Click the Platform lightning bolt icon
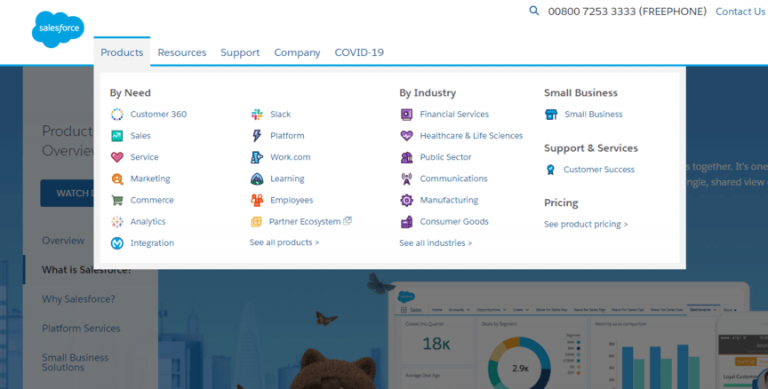Screen dimensions: 768x389 point(257,136)
